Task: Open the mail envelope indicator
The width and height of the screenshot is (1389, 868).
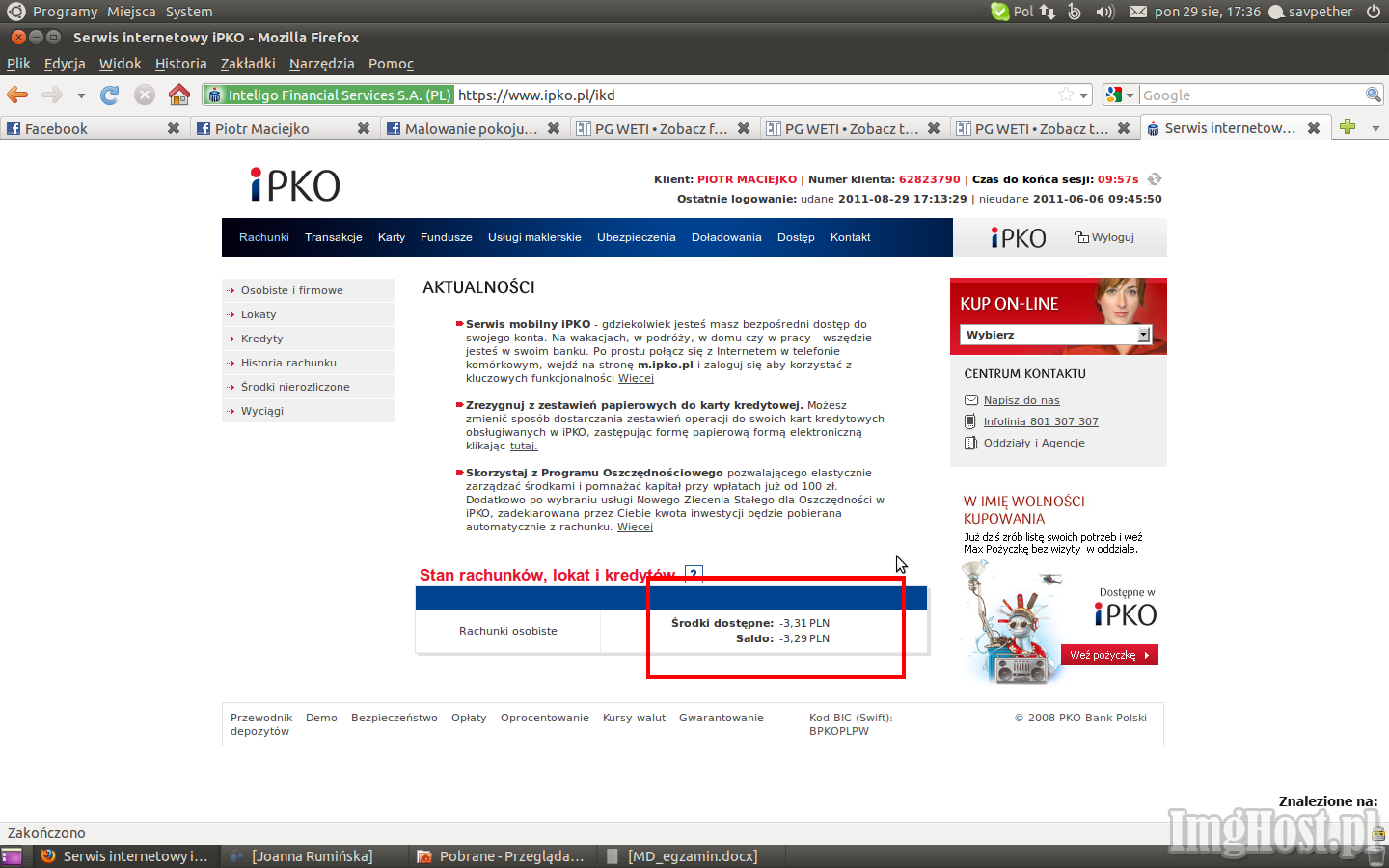Action: tap(1138, 12)
